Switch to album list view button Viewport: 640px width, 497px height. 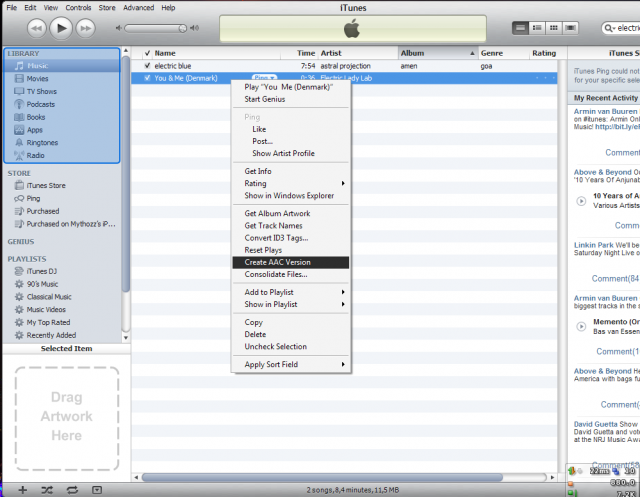(537, 28)
